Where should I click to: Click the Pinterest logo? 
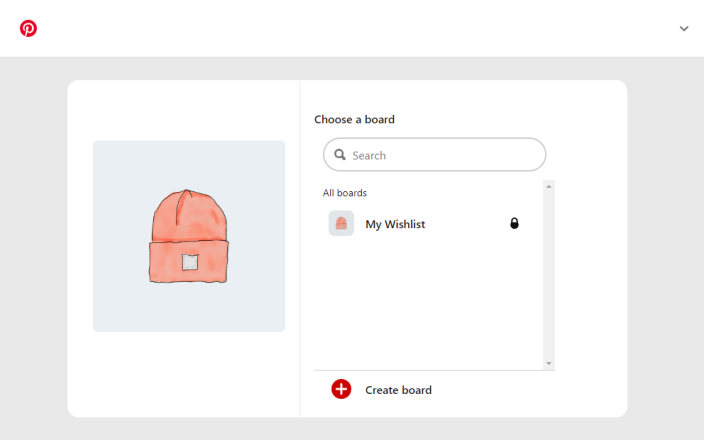click(x=28, y=28)
